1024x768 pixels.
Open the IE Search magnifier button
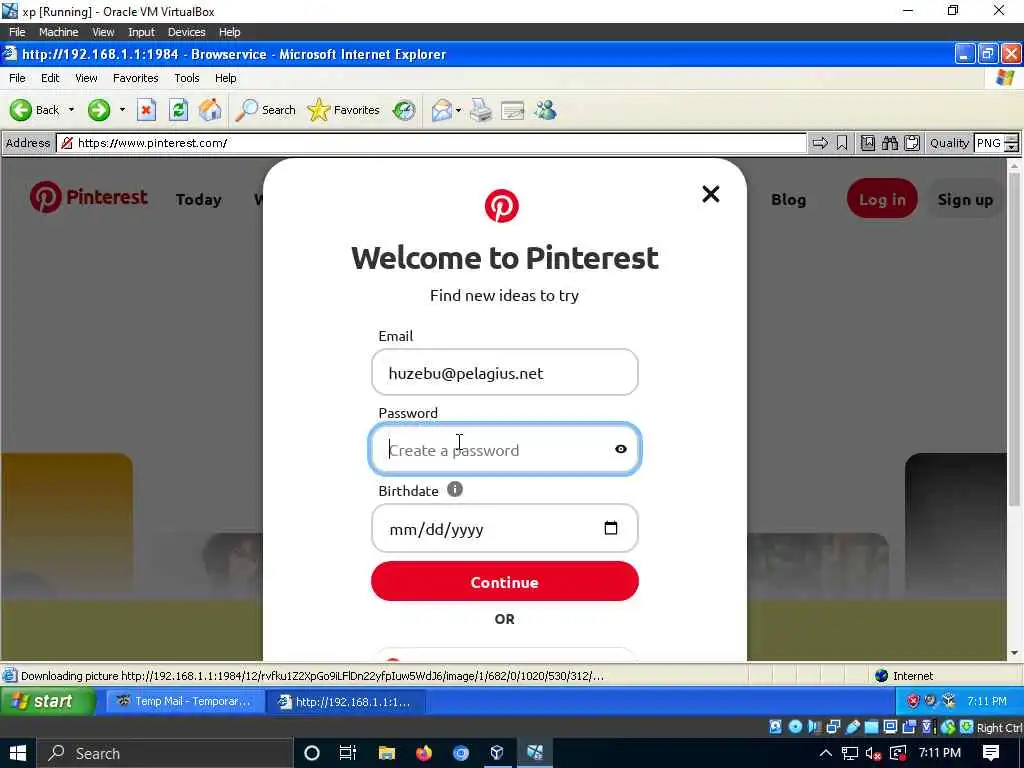click(x=266, y=110)
